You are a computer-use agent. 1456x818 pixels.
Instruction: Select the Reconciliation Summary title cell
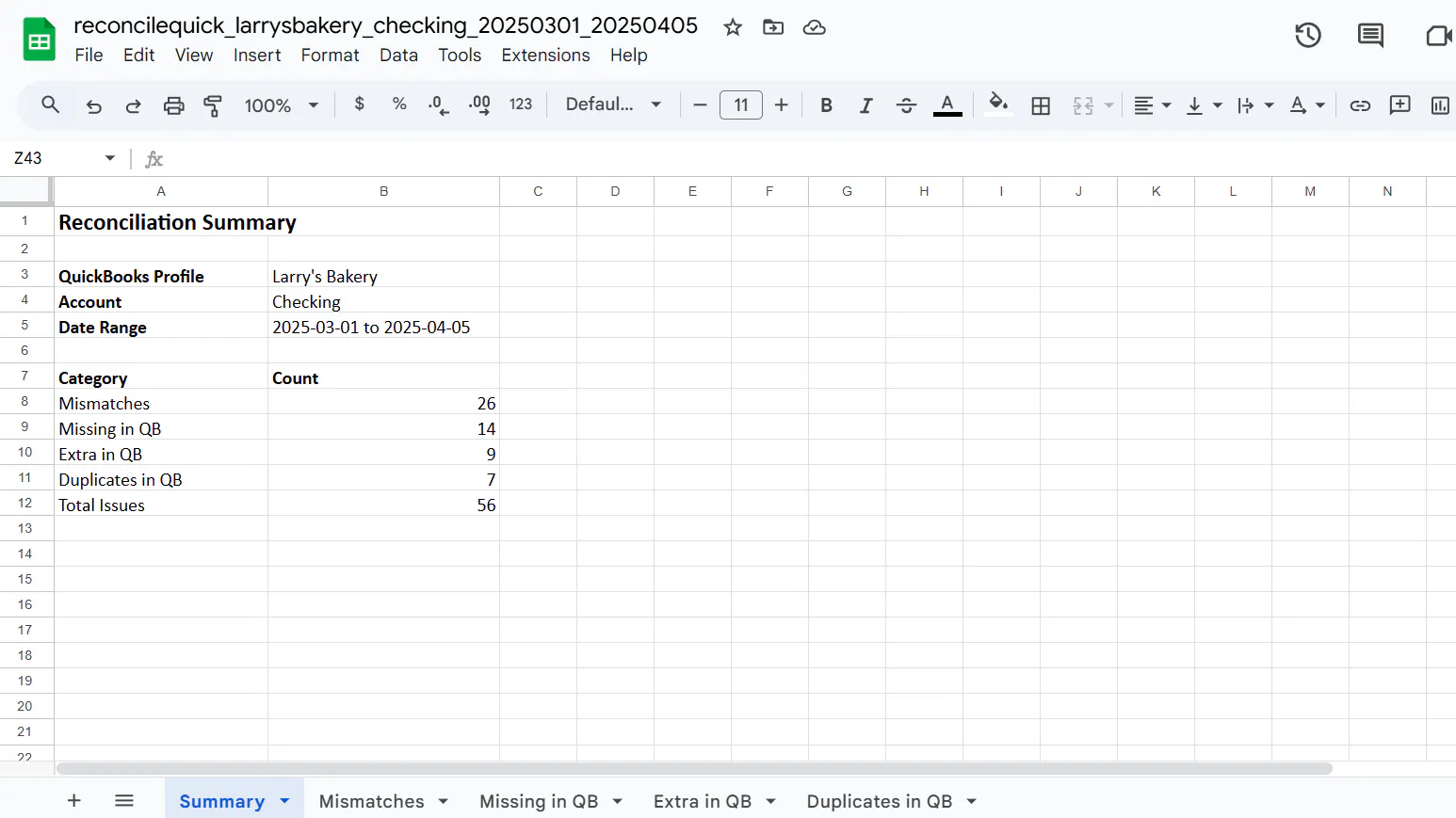161,222
